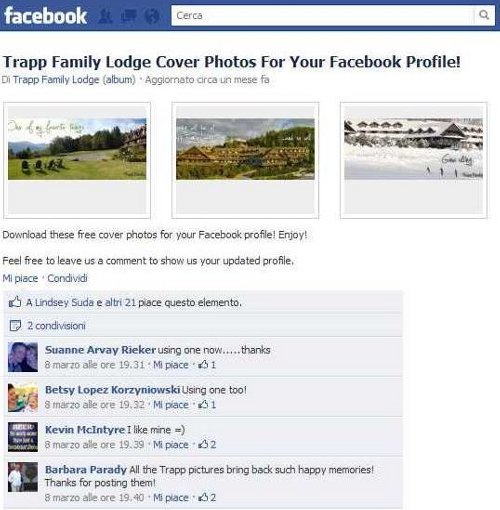Open the notifications globe icon

coord(152,16)
